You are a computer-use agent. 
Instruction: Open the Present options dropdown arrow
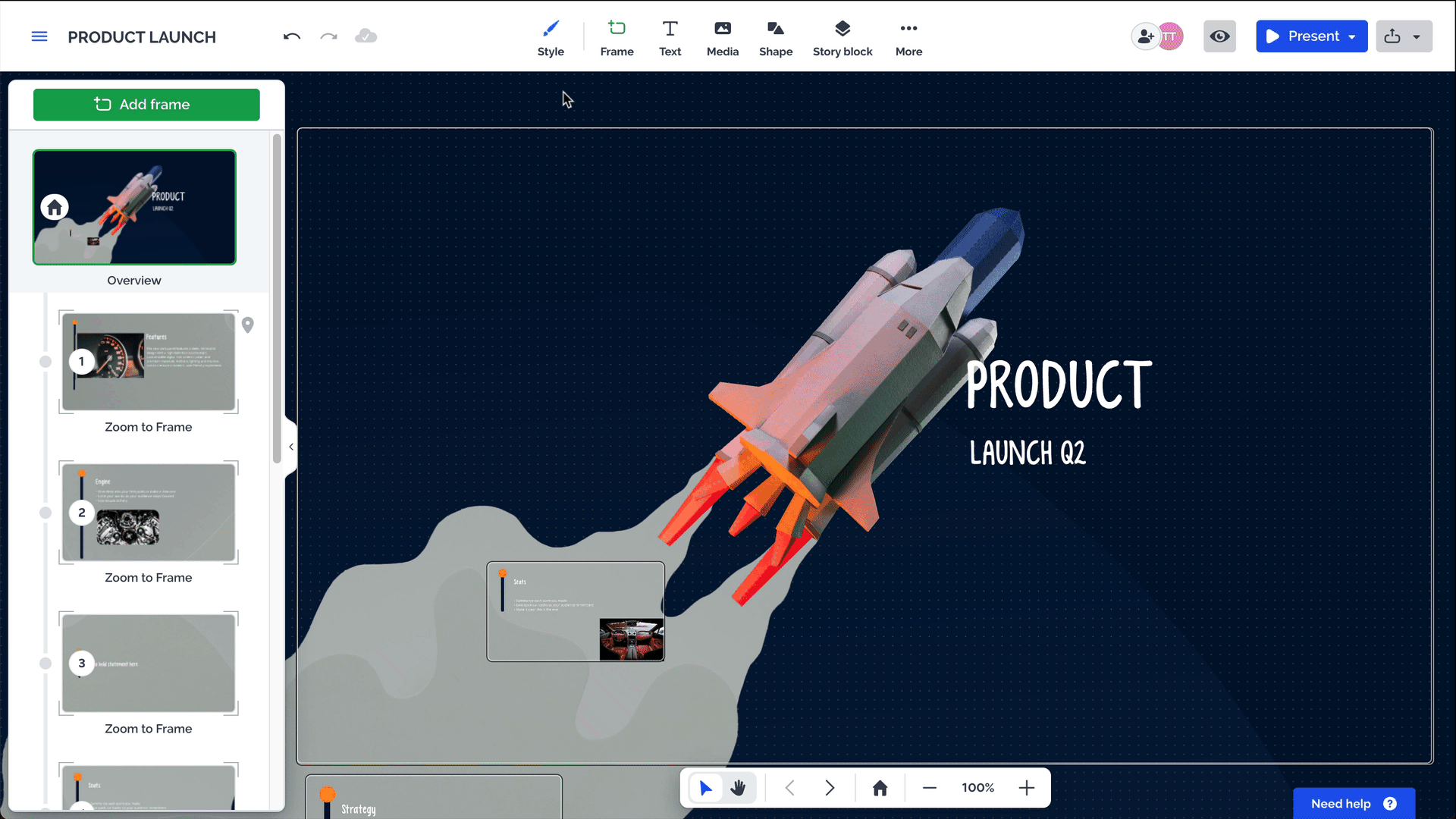click(x=1351, y=36)
